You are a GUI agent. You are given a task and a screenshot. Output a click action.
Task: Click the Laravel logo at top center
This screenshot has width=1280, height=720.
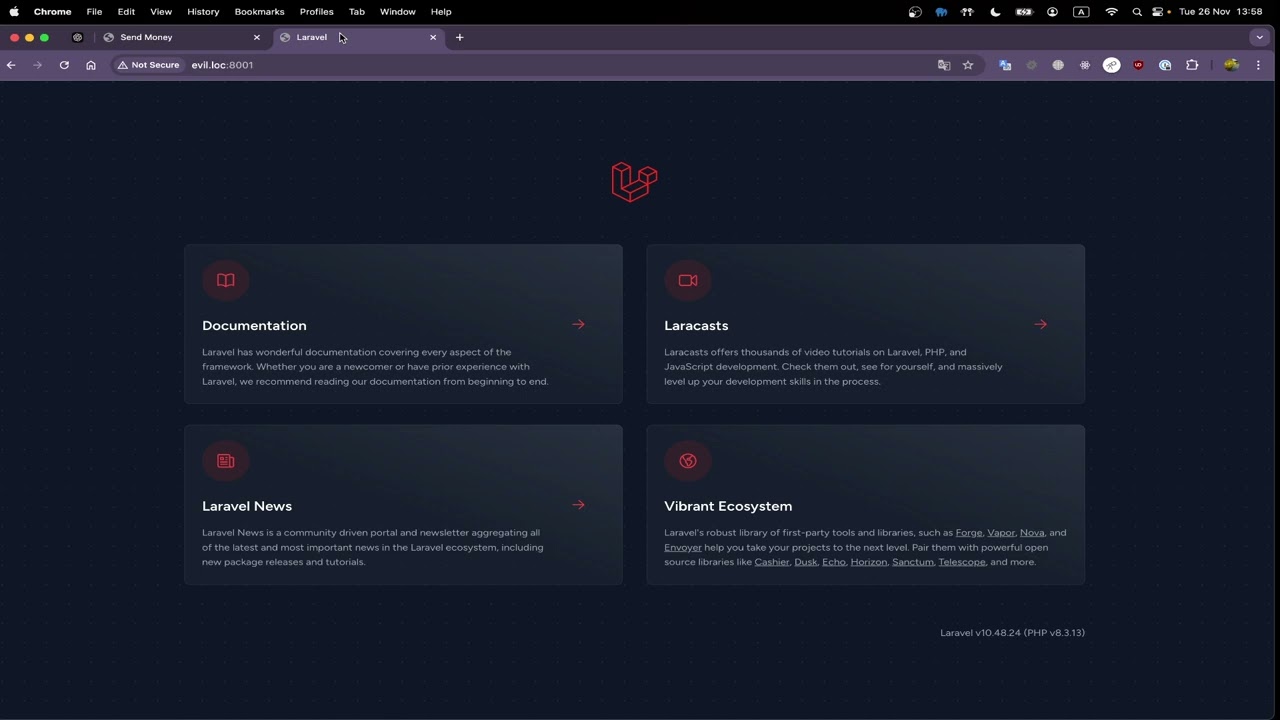tap(634, 182)
